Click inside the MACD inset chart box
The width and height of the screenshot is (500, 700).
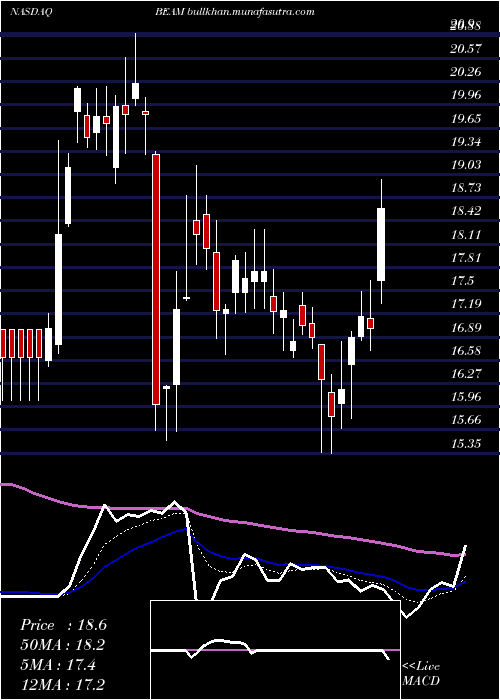[275, 650]
